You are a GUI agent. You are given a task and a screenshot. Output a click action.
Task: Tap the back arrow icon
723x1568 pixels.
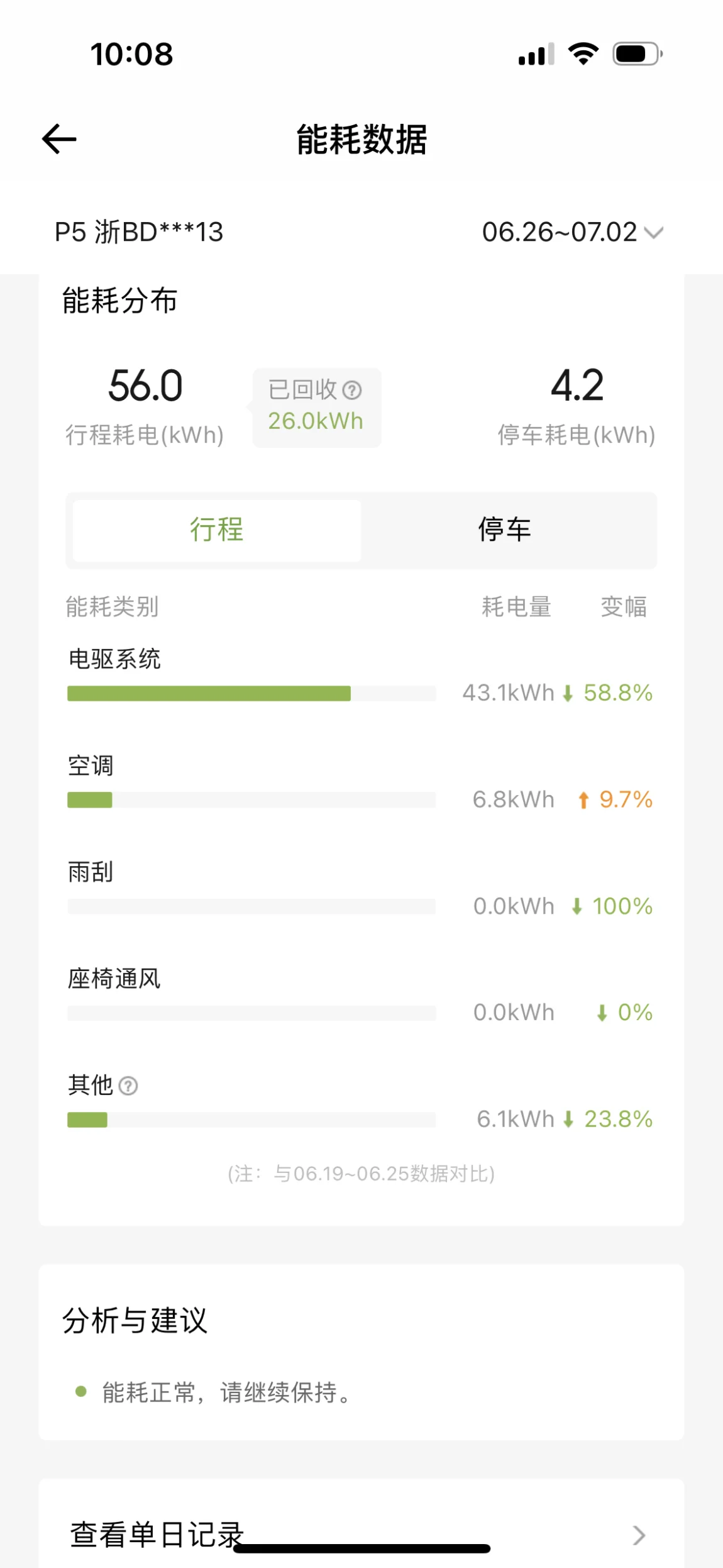tap(59, 139)
